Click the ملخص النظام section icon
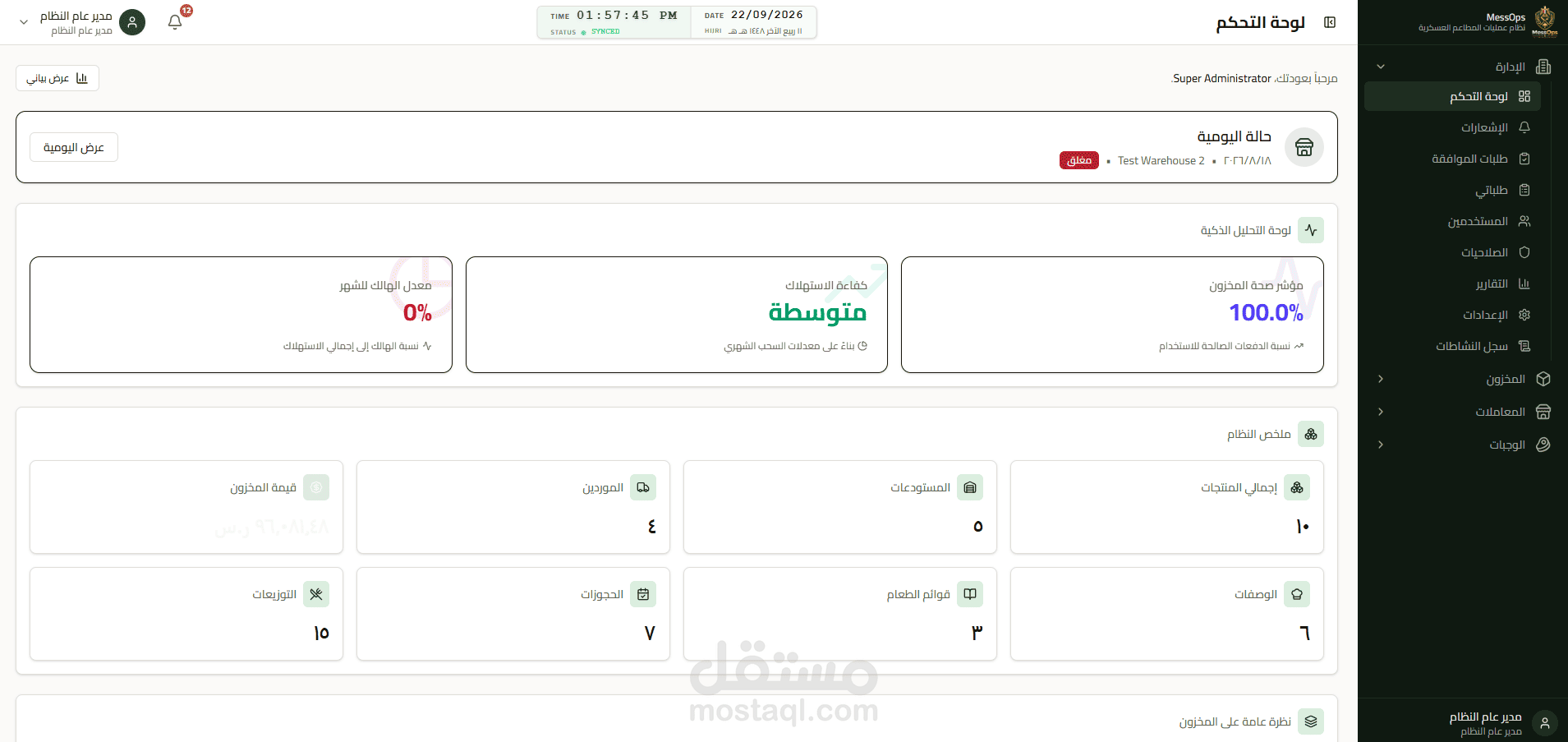This screenshot has height=742, width=1568. (x=1311, y=434)
